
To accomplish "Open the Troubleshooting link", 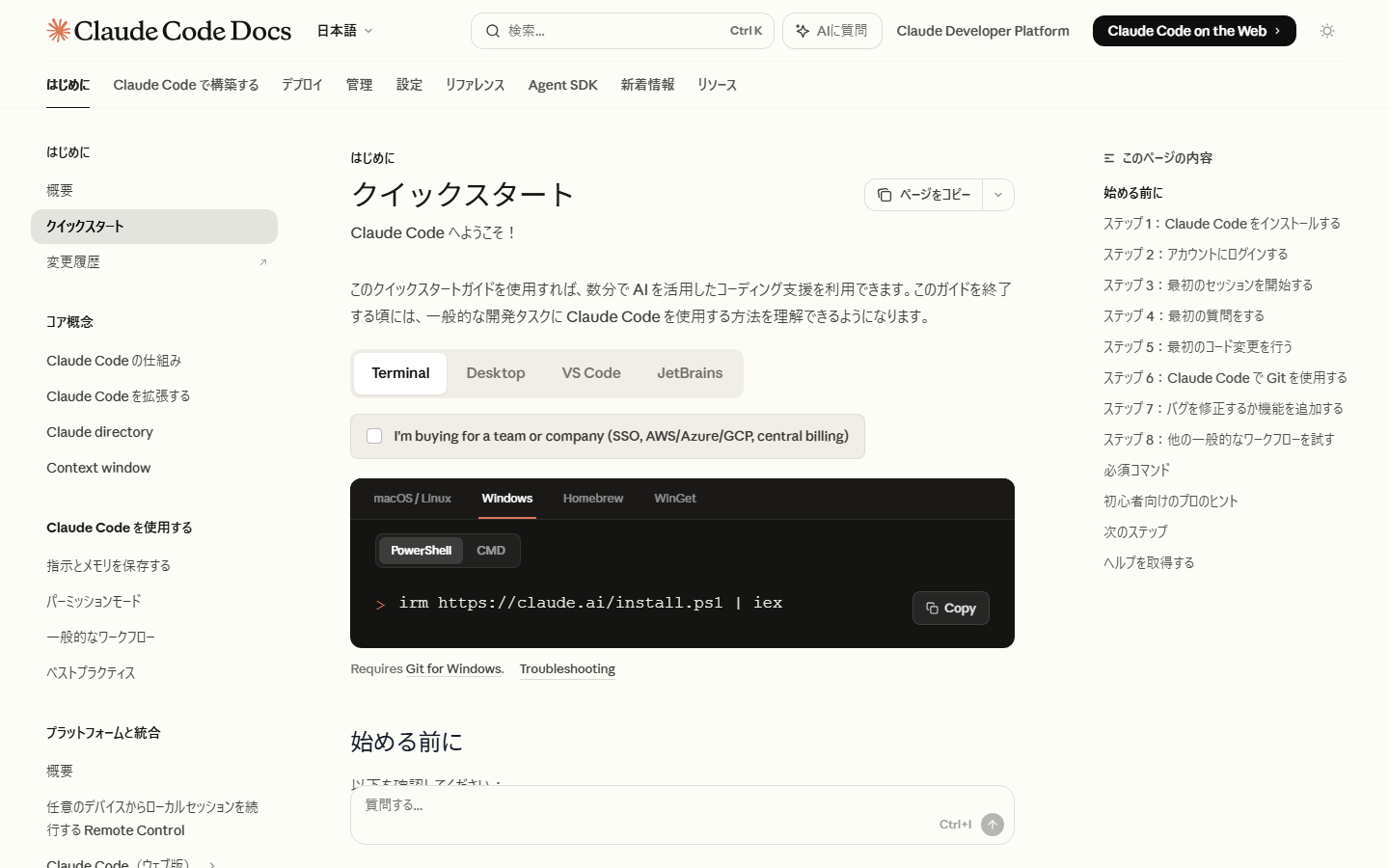I will (567, 668).
